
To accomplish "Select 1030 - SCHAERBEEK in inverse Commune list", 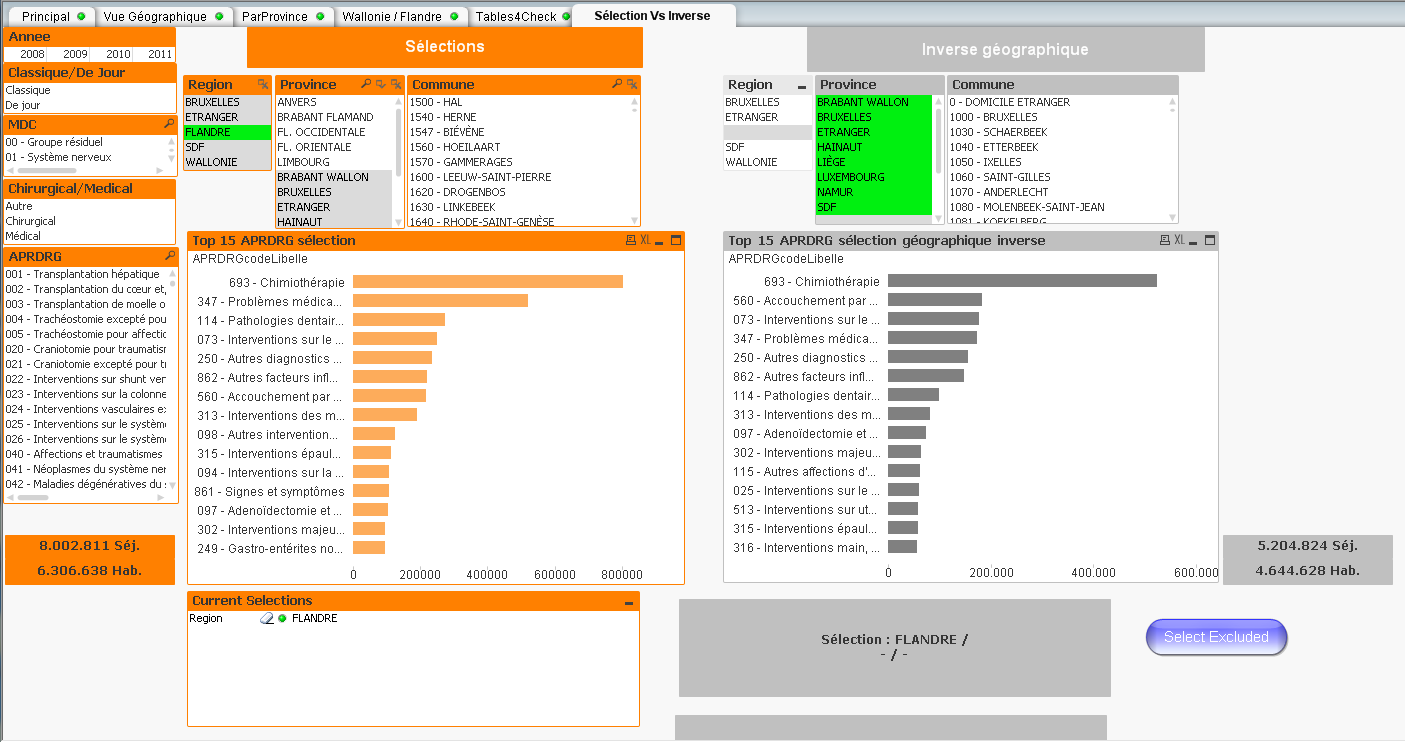I will point(1056,132).
